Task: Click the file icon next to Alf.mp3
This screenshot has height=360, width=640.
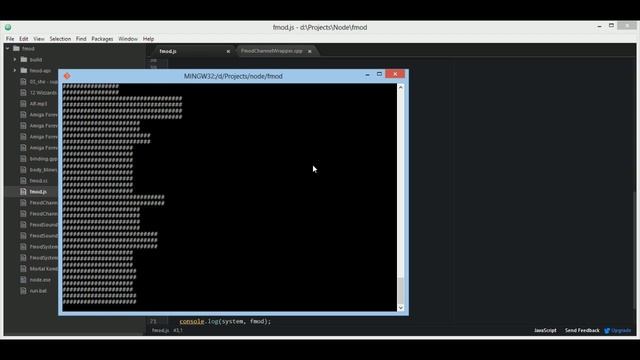Action: coord(23,104)
